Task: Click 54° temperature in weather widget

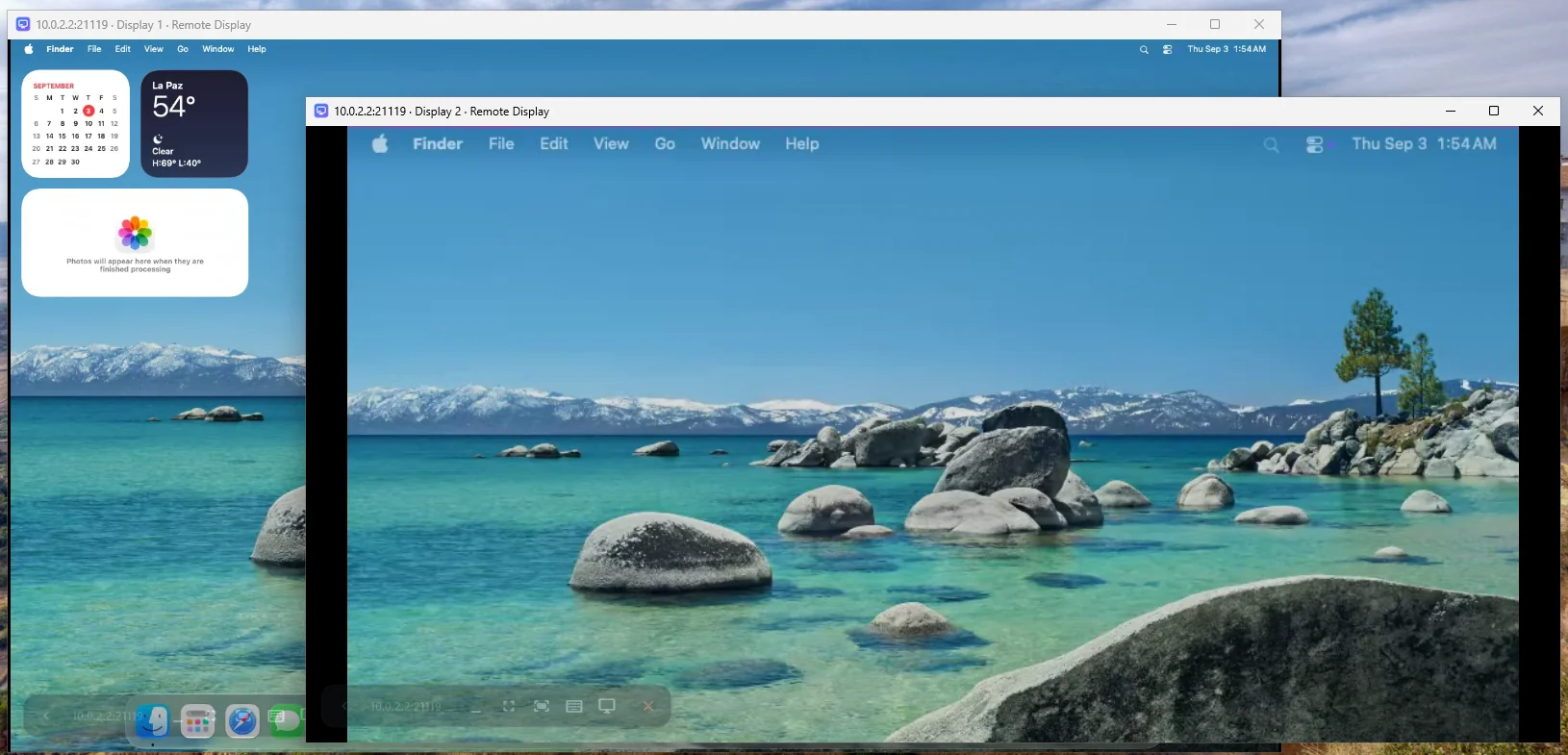Action: tap(174, 107)
